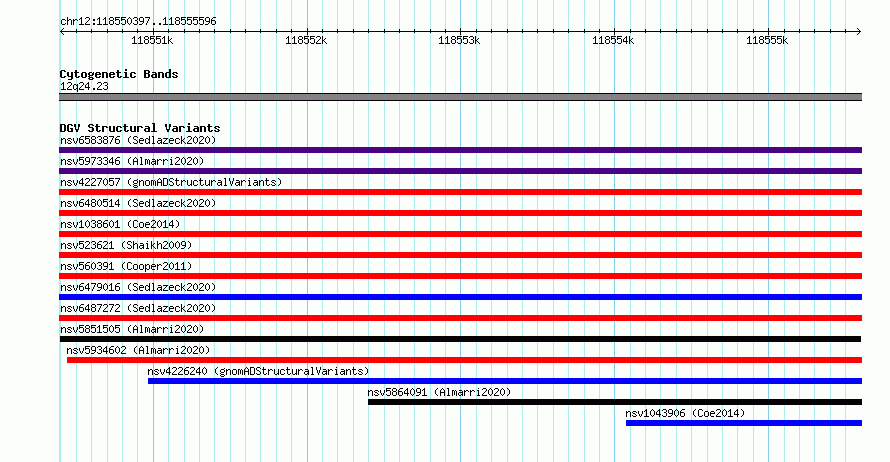Viewport: 890px width, 462px height.
Task: Select the red bar under nsv5934602
Action: 464,360
